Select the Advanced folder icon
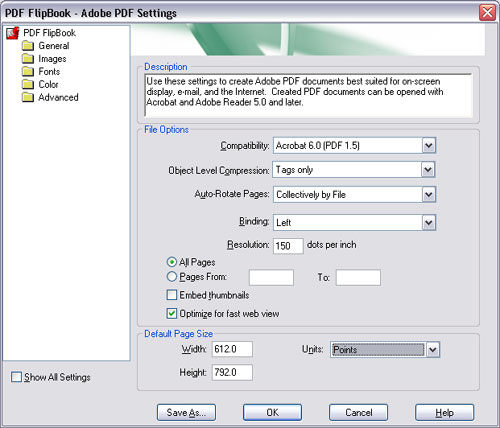This screenshot has height=428, width=500. (x=28, y=97)
